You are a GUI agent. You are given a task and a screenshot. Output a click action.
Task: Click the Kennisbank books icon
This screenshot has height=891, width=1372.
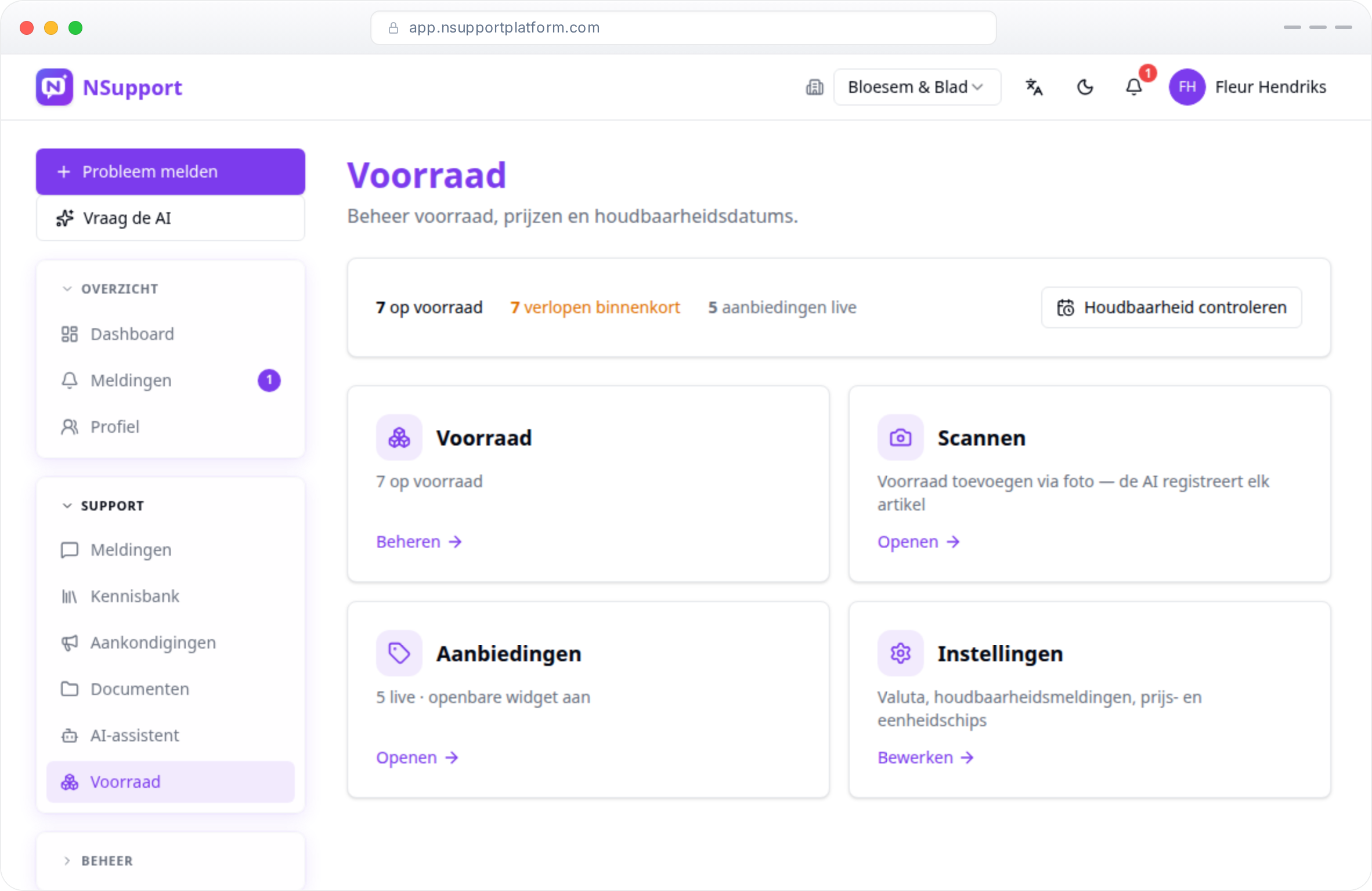click(x=70, y=596)
